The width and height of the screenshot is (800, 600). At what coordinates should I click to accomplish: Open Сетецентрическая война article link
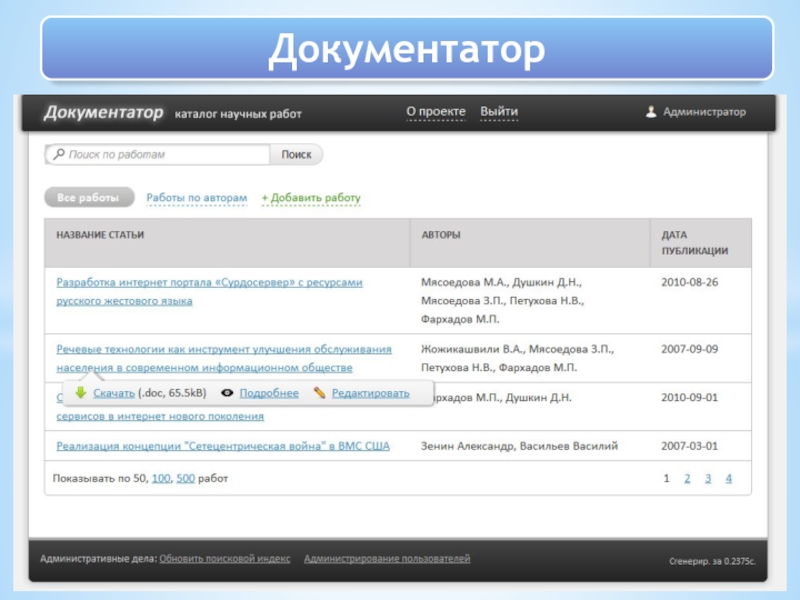tap(223, 445)
